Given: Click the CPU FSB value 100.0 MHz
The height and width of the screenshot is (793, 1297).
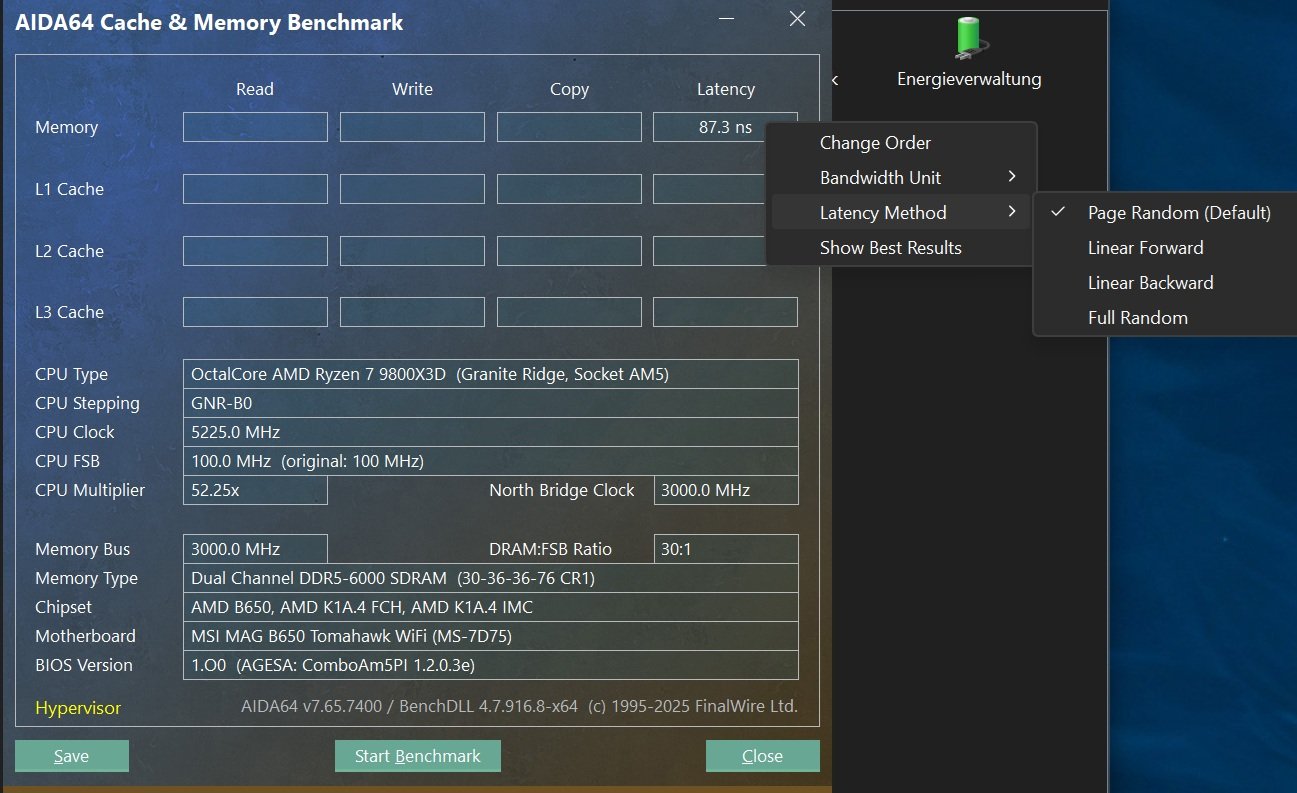Looking at the screenshot, I should 491,461.
